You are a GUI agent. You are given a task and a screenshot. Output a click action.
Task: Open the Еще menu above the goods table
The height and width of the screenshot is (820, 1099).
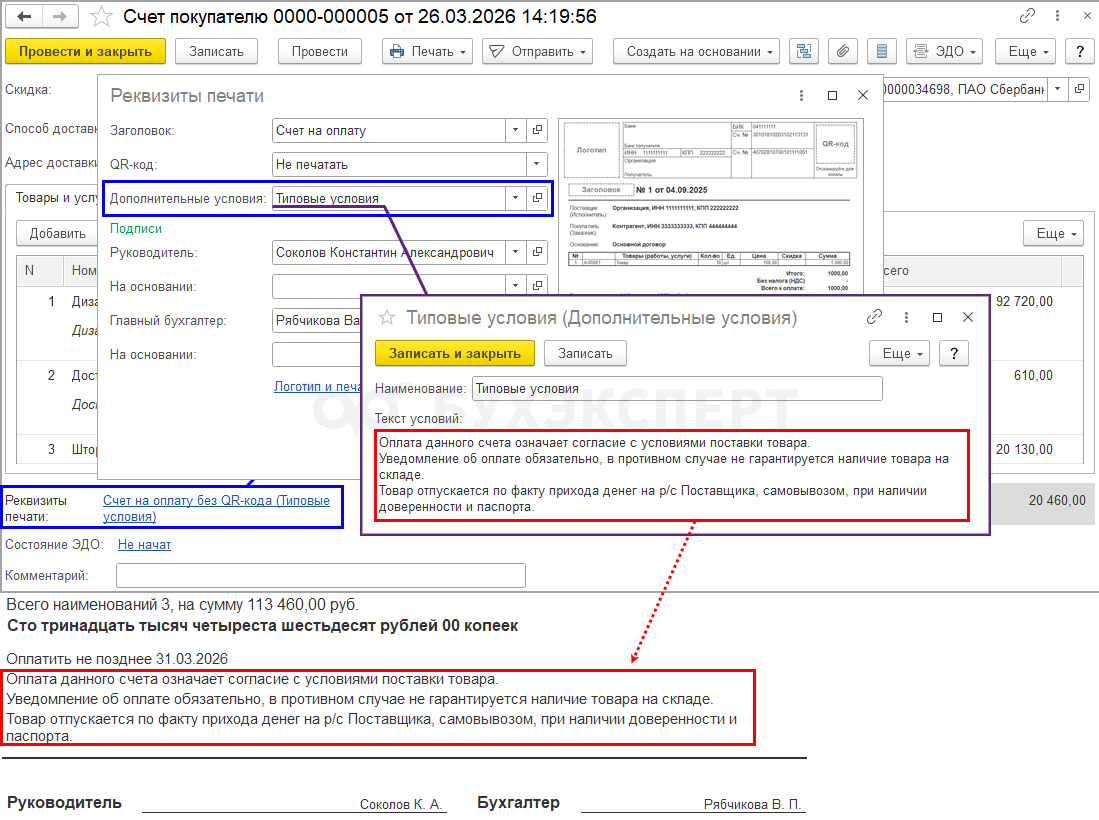point(1053,233)
